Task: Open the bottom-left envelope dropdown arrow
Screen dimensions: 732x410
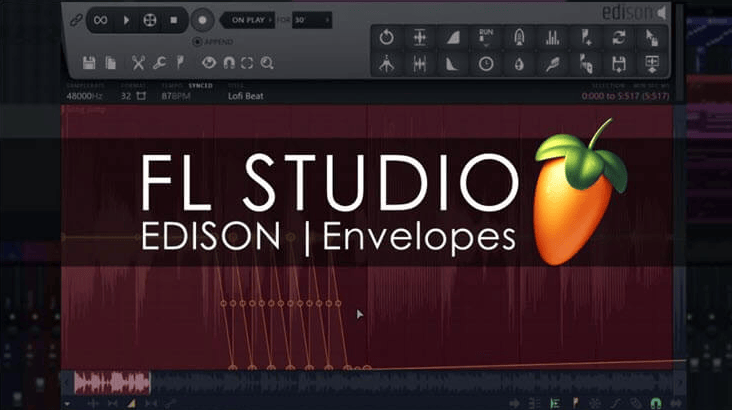Action: [x=68, y=403]
